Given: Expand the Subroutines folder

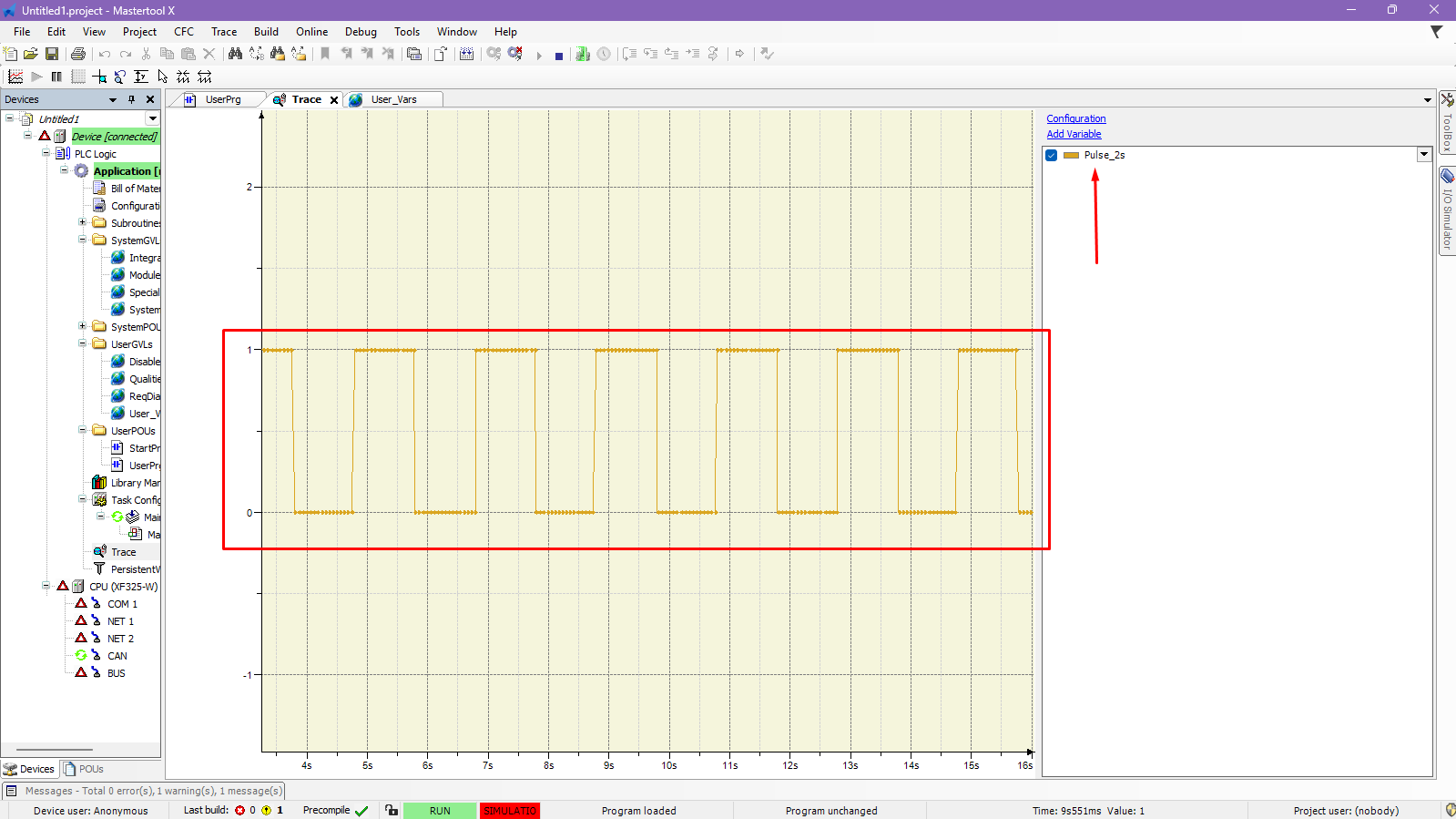Looking at the screenshot, I should tap(82, 223).
